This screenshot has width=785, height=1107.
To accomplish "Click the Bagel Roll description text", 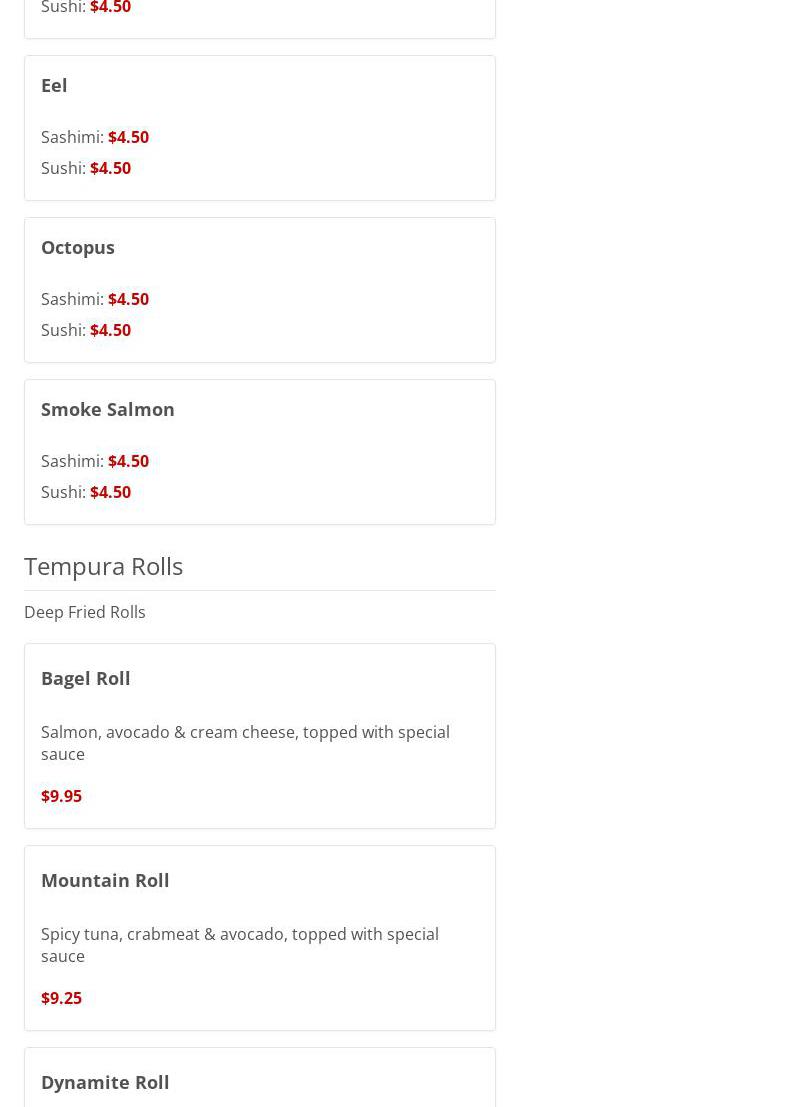I will click(x=245, y=743).
